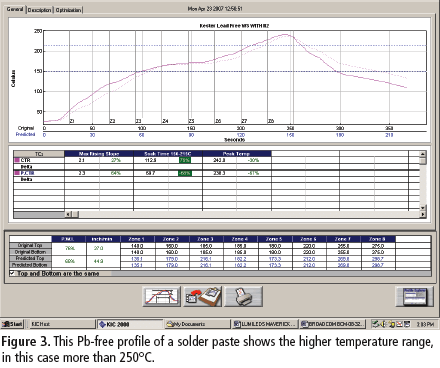Click the Zone 1 column header

[x=137, y=239]
